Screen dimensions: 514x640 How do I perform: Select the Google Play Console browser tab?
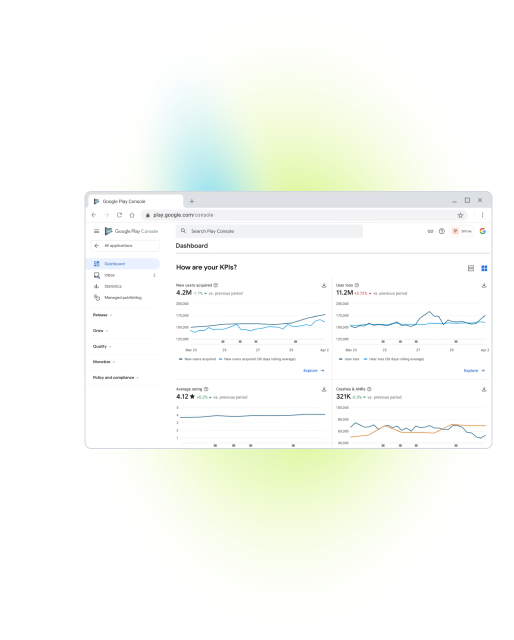click(x=135, y=201)
